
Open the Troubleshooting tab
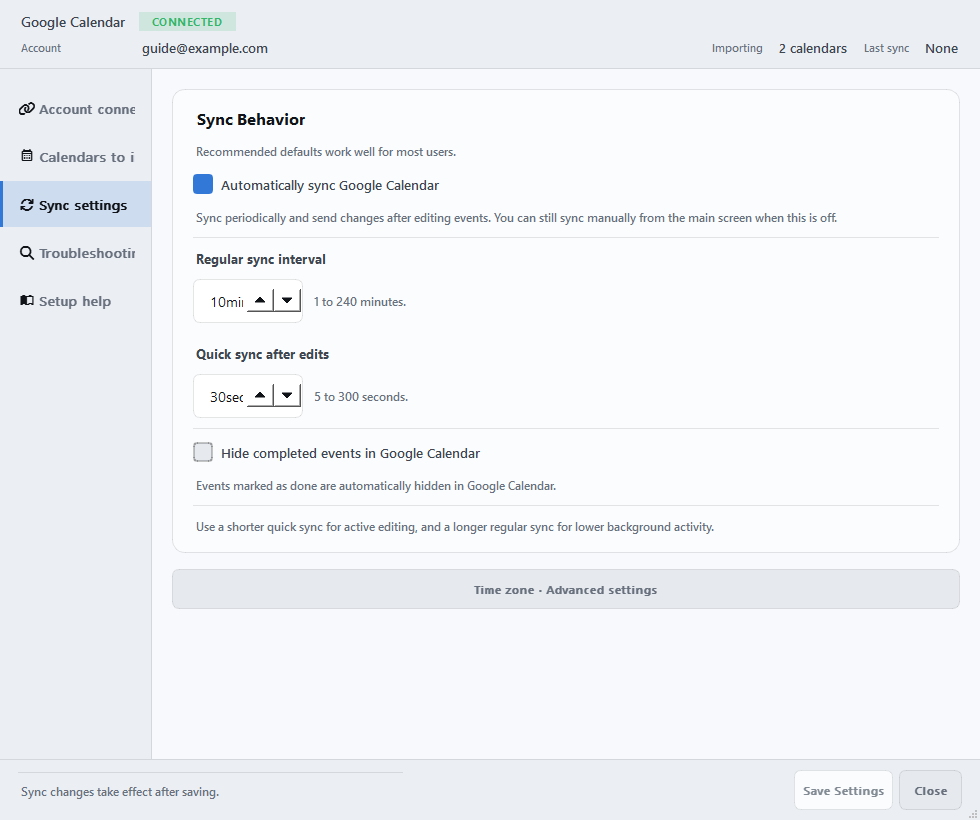click(76, 253)
